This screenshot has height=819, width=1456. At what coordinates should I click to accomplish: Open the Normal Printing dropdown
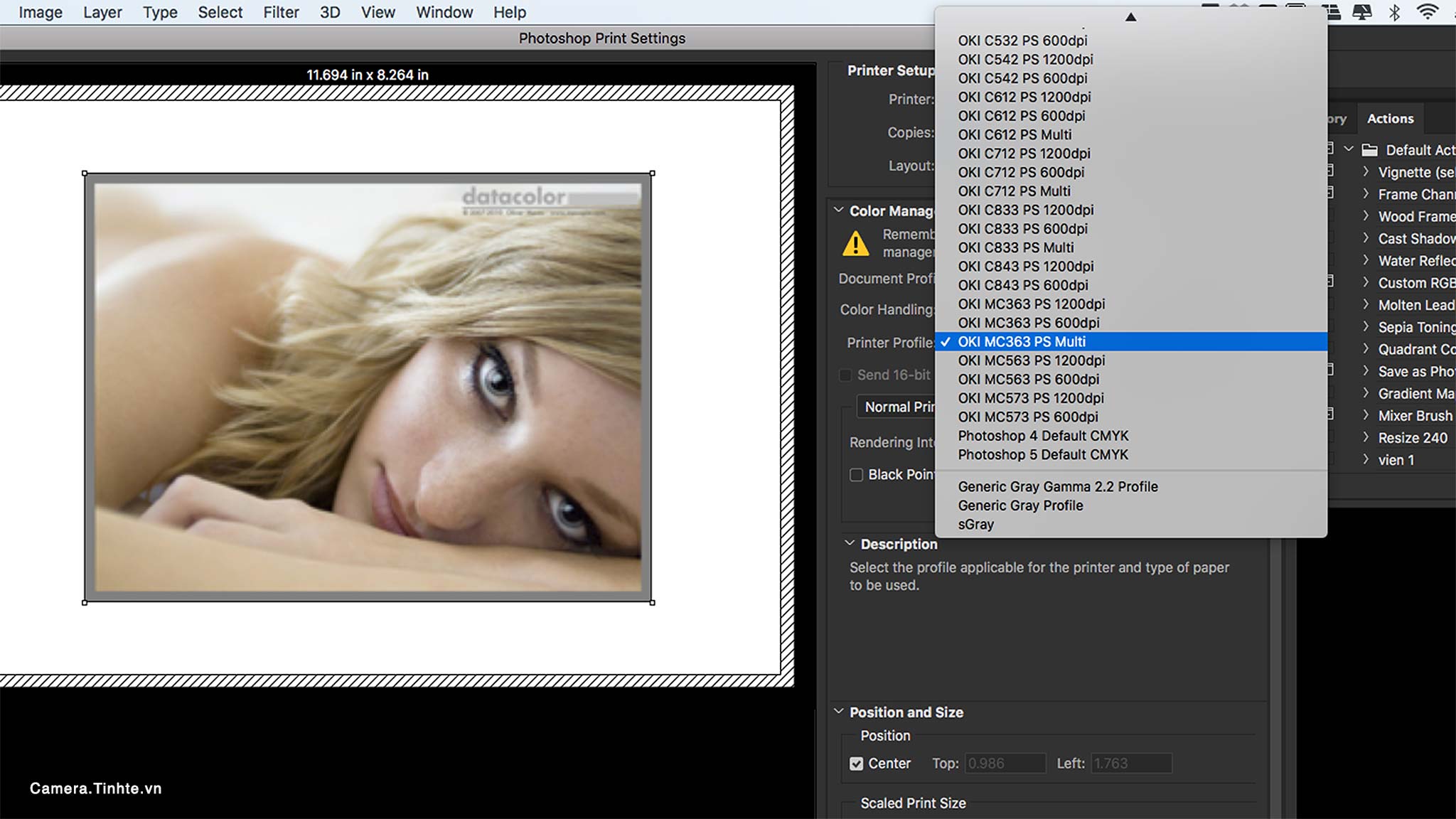pos(896,407)
